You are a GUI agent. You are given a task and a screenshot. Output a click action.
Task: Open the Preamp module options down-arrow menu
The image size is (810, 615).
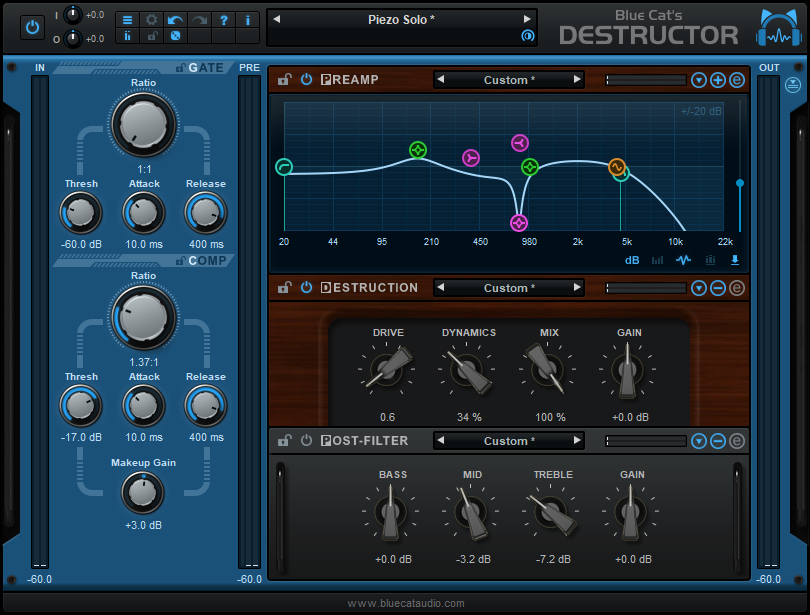(x=698, y=80)
